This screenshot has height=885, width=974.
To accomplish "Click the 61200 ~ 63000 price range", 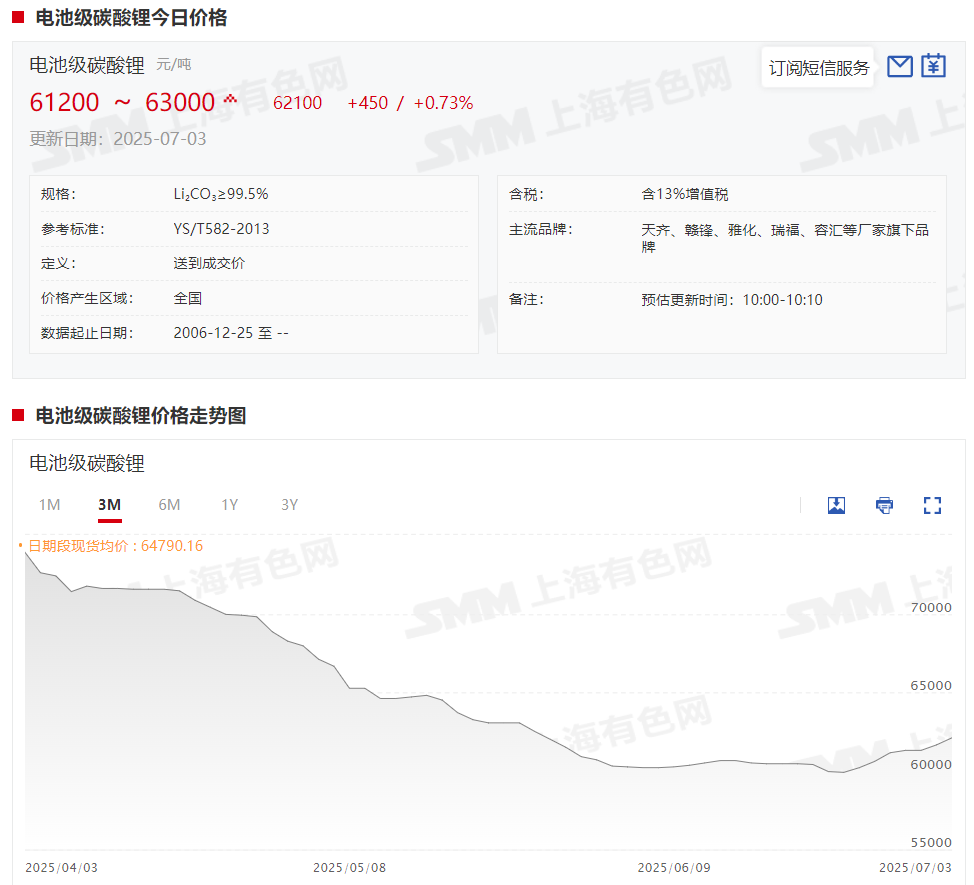I will click(122, 102).
